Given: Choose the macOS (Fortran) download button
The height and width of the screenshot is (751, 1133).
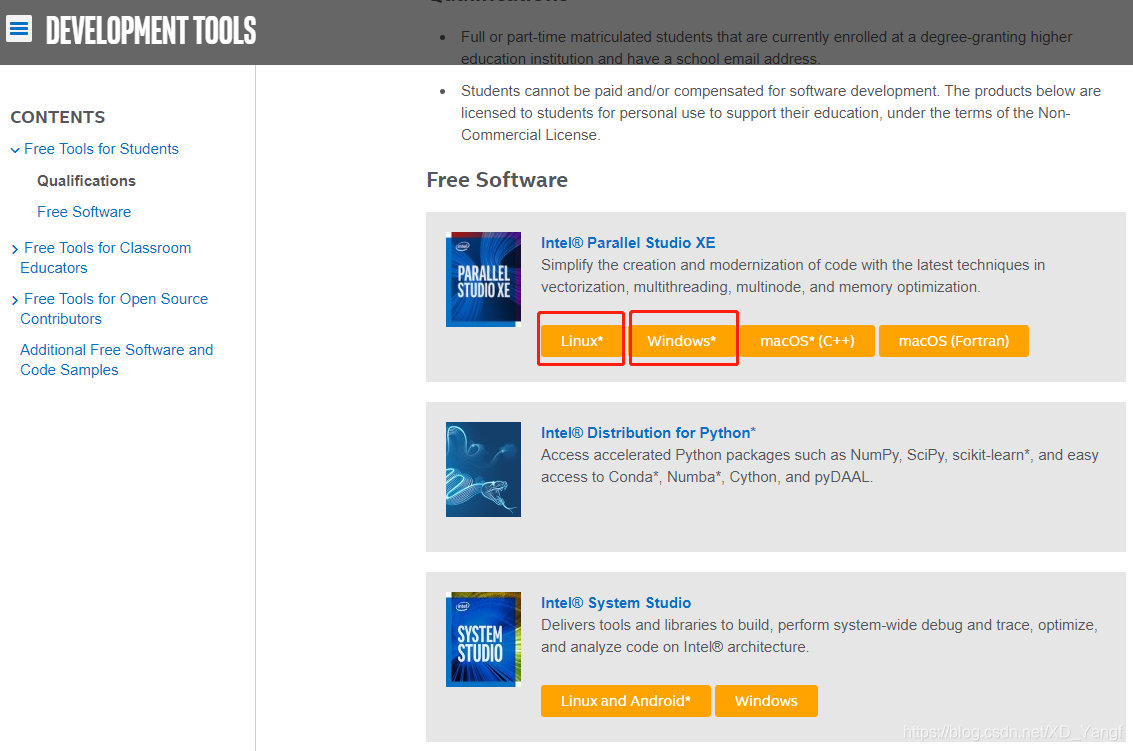Looking at the screenshot, I should coord(954,340).
